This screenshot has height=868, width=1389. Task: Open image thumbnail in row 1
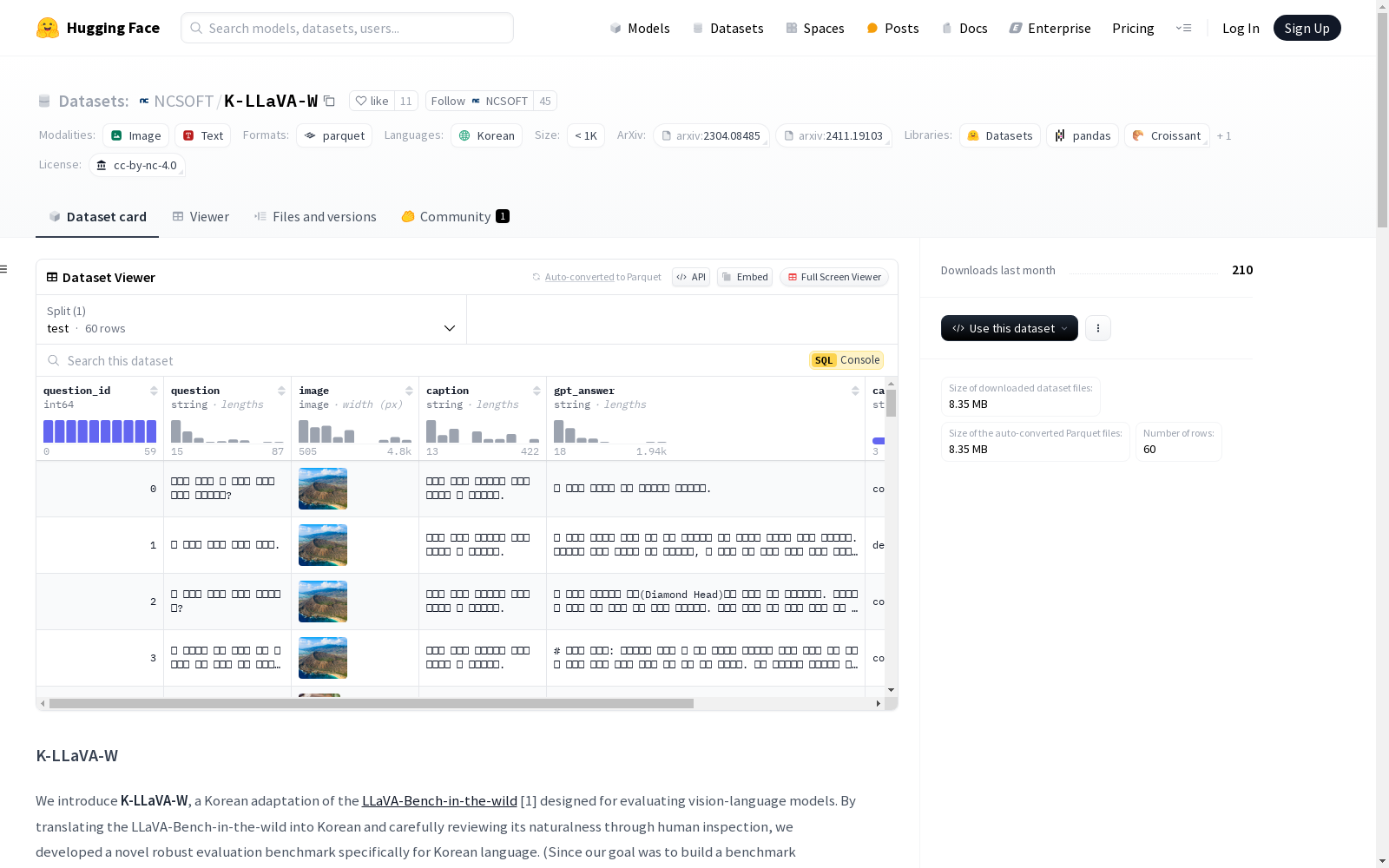click(x=323, y=545)
